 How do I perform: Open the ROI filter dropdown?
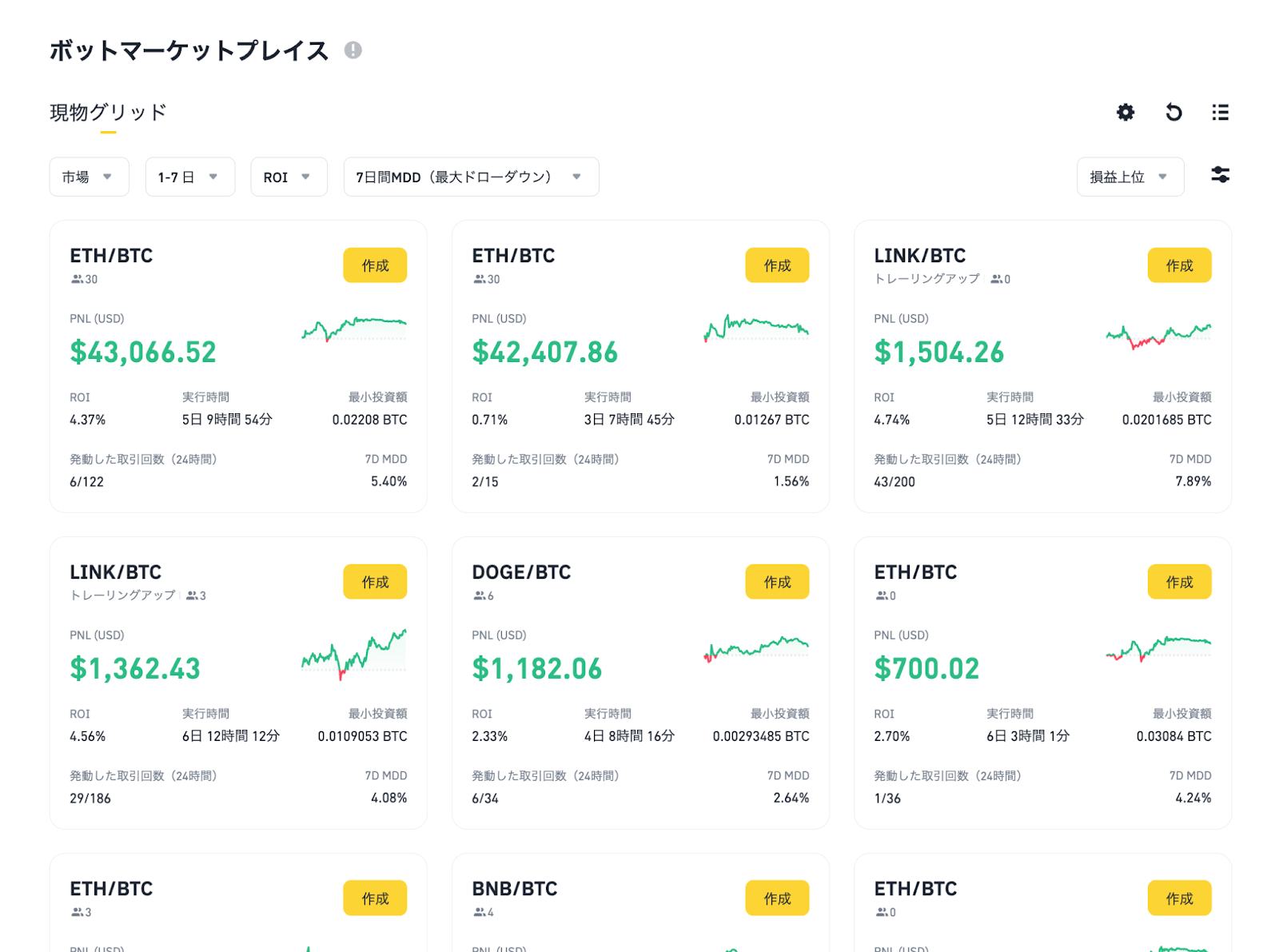(289, 177)
